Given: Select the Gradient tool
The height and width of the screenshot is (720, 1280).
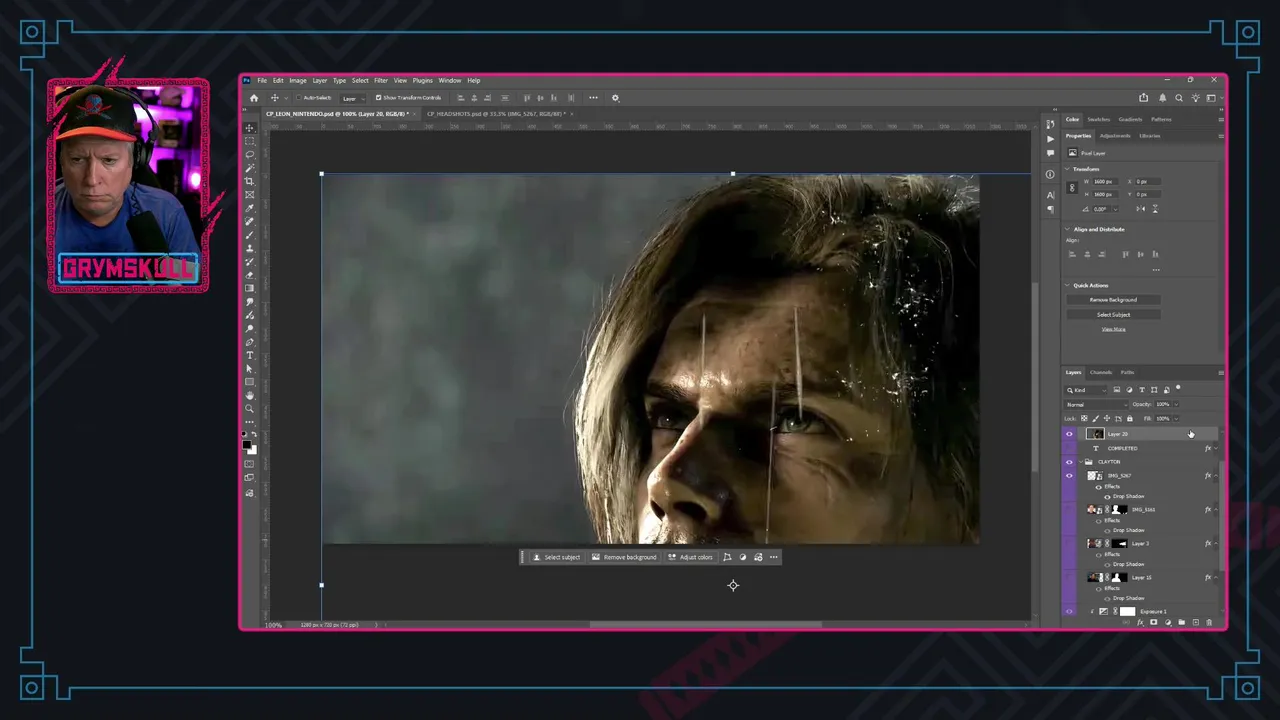Looking at the screenshot, I should pyautogui.click(x=250, y=288).
